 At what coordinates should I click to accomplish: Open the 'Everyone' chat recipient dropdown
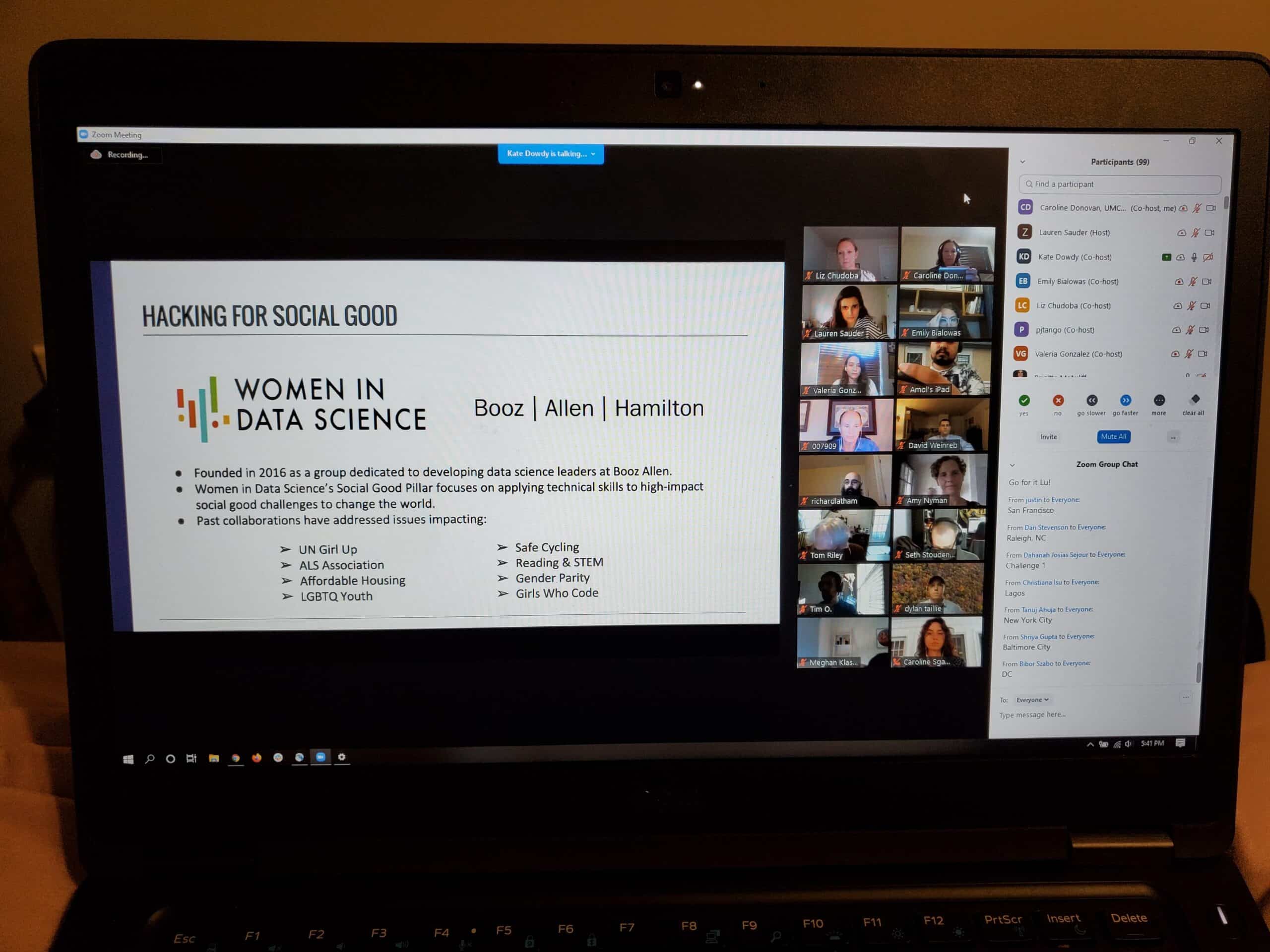[1032, 700]
